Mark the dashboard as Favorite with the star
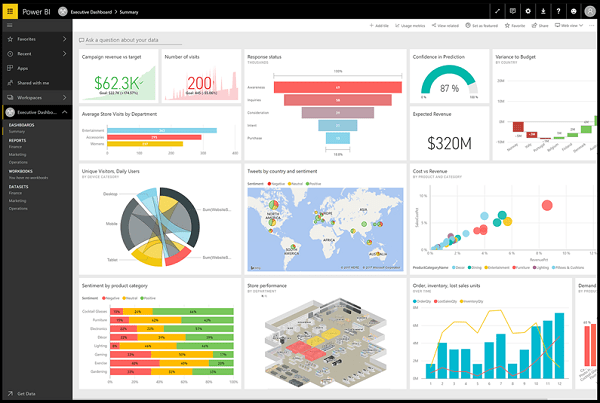This screenshot has width=600, height=403. [515, 26]
